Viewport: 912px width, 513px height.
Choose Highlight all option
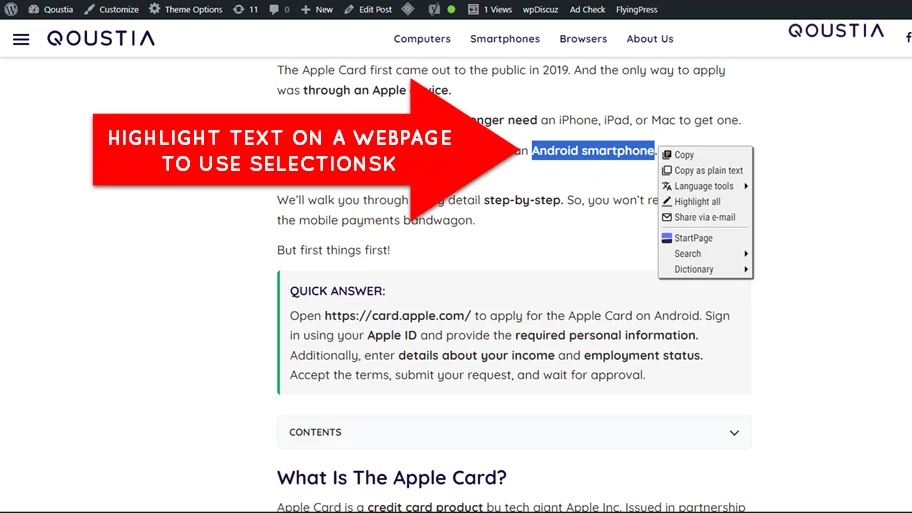(x=706, y=202)
